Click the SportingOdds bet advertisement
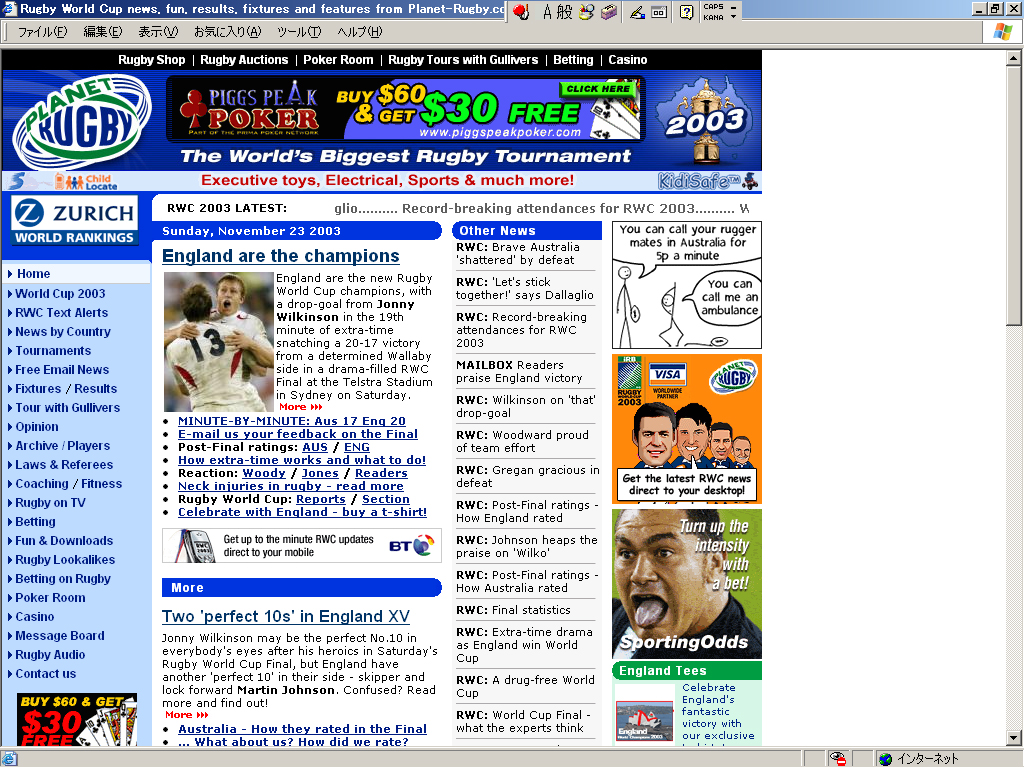1024x768 pixels. pos(687,584)
